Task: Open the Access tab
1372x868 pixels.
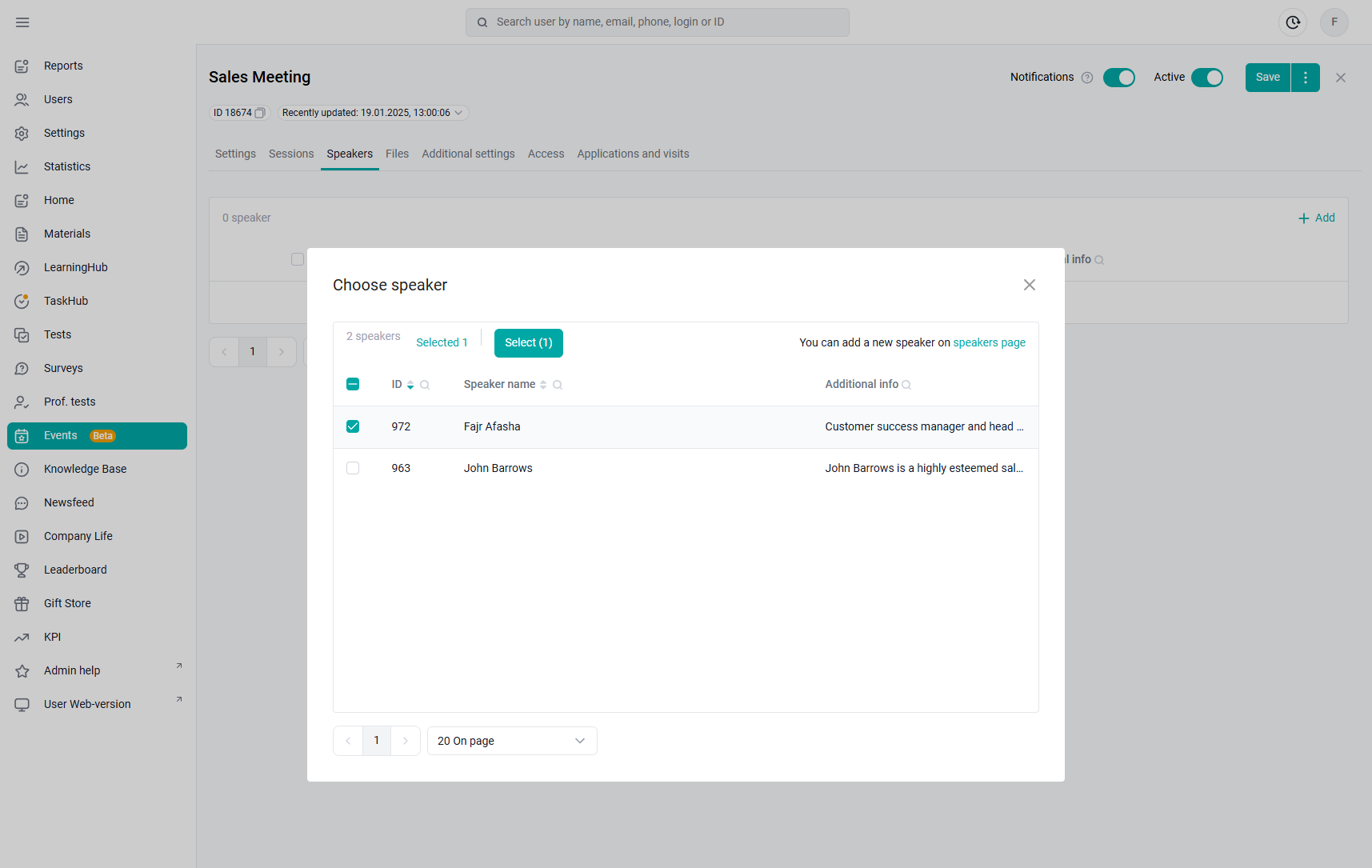Action: click(546, 154)
